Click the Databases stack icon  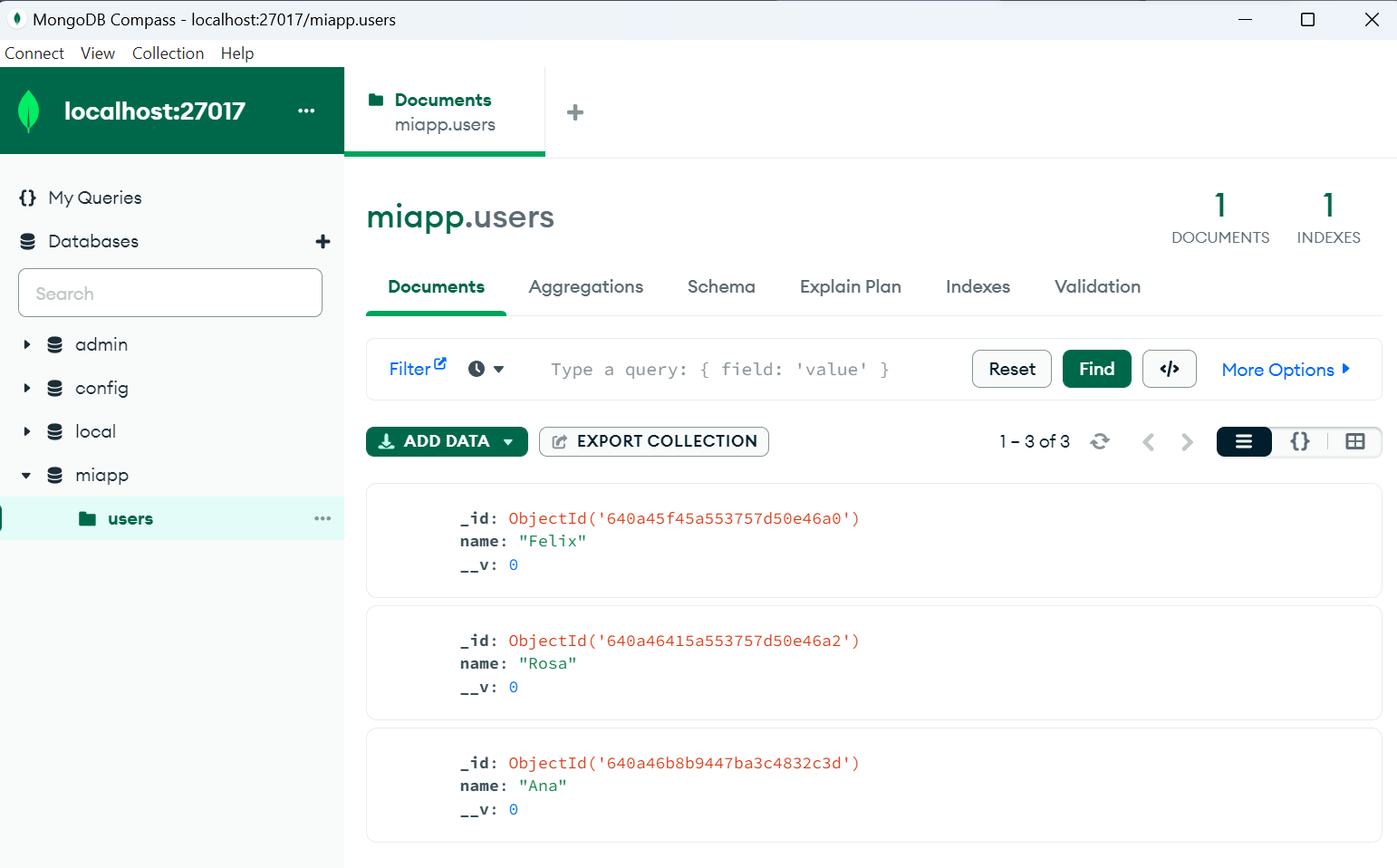(28, 241)
